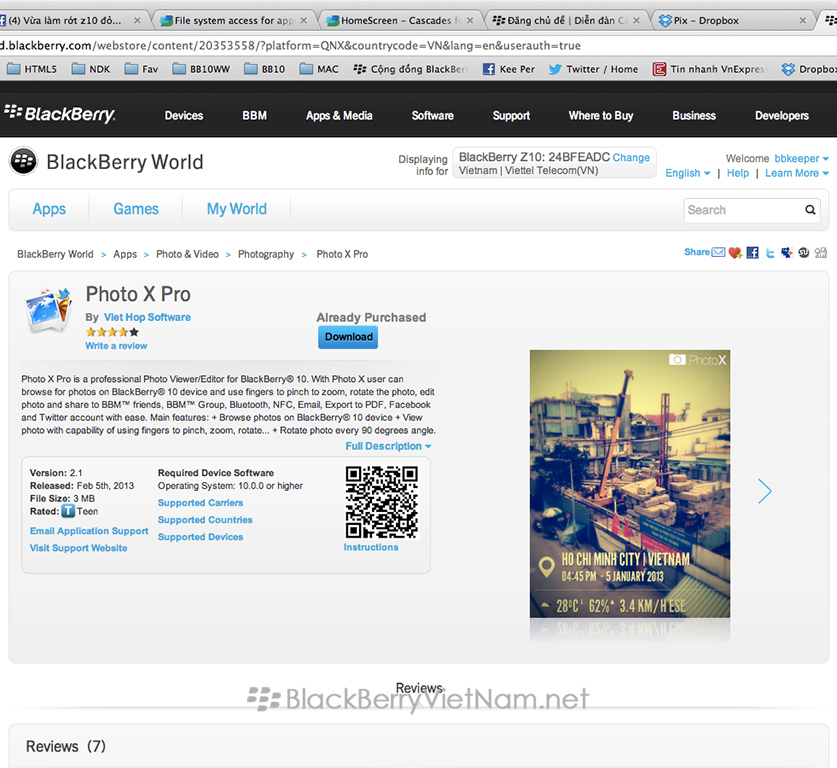Viewport: 837px width, 768px height.
Task: Add app to favorites with heart icon
Action: [735, 252]
